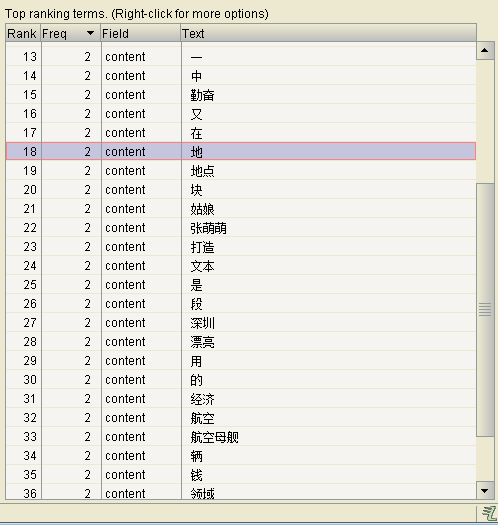
Task: Select the highlighted rank 18 row 地
Action: point(241,152)
